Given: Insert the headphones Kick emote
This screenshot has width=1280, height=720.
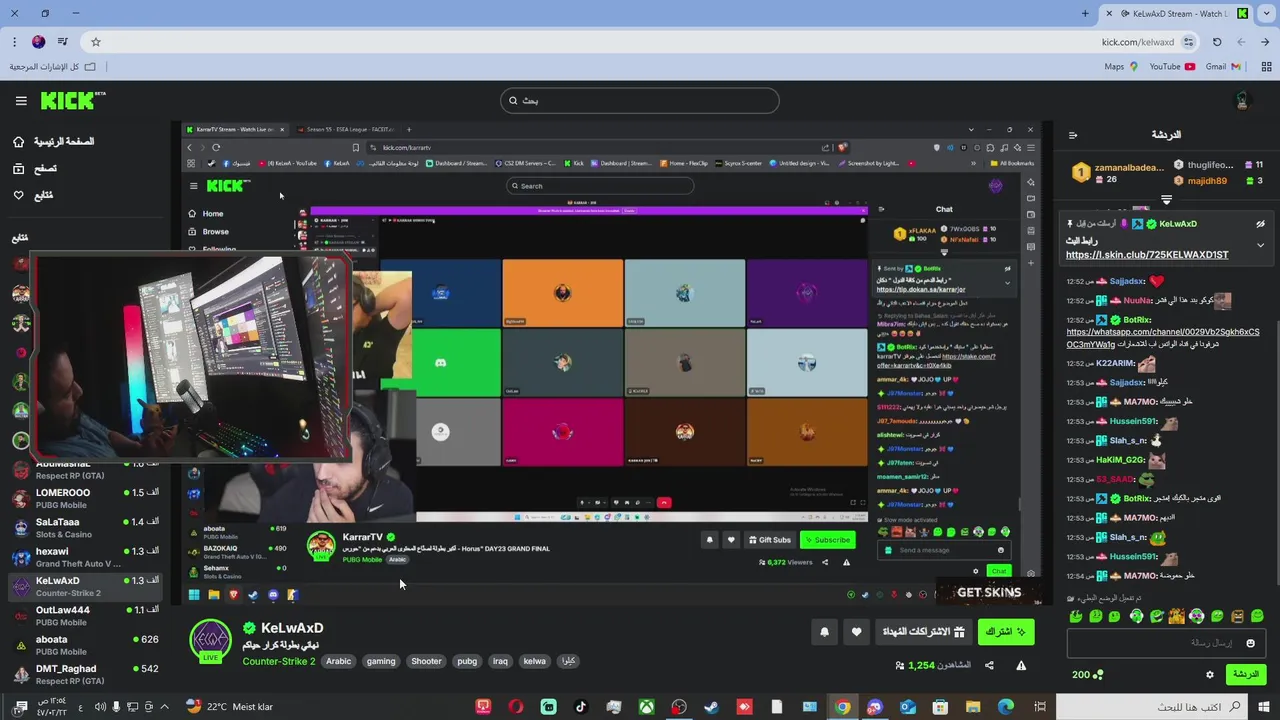Looking at the screenshot, I should pos(1136,616).
